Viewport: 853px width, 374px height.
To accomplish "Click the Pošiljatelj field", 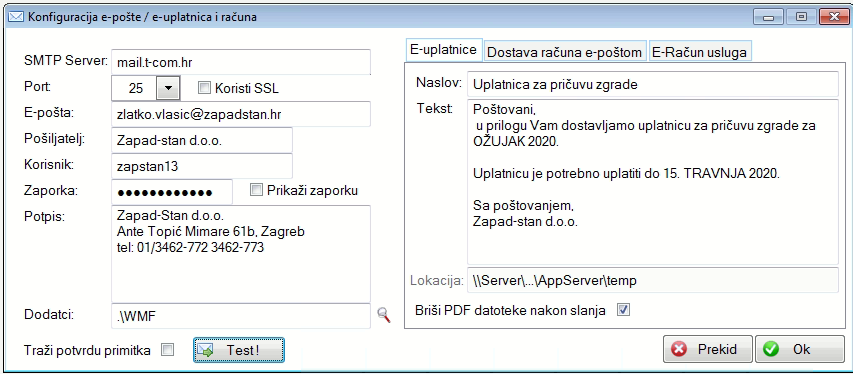I will 202,140.
